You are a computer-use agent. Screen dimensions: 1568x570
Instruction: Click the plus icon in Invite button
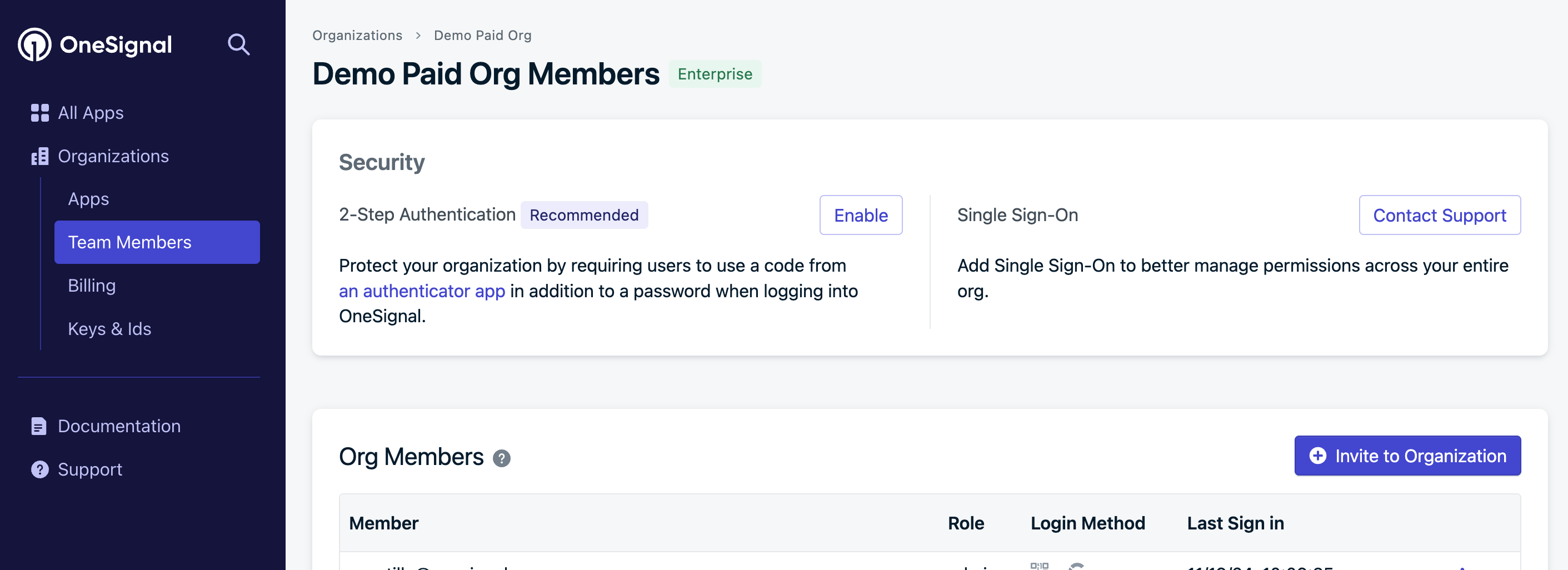[1318, 456]
